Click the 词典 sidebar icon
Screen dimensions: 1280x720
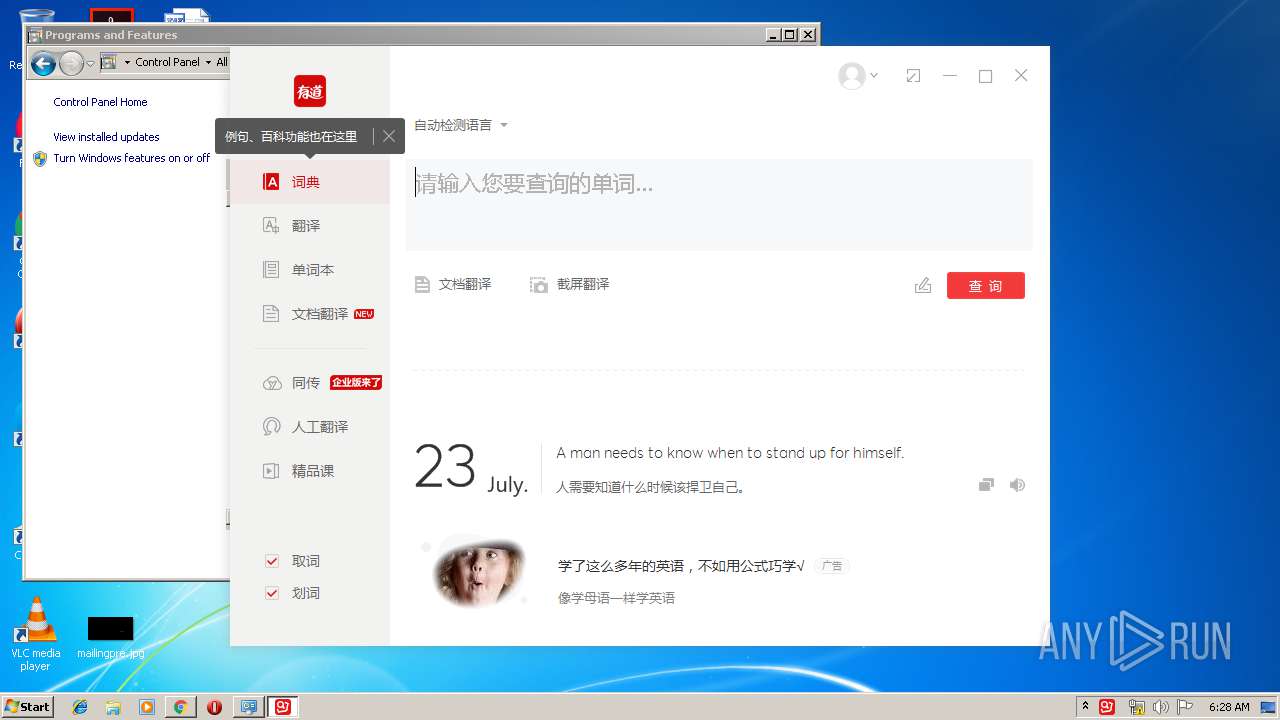point(271,182)
